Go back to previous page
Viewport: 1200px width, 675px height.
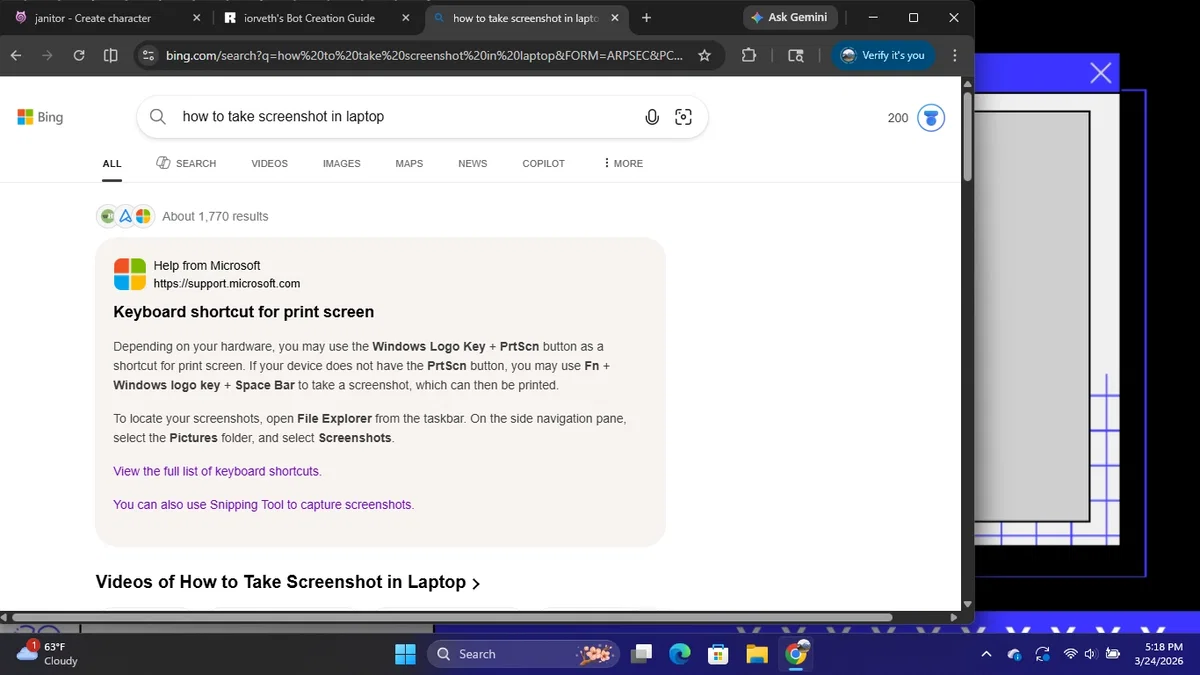[16, 56]
